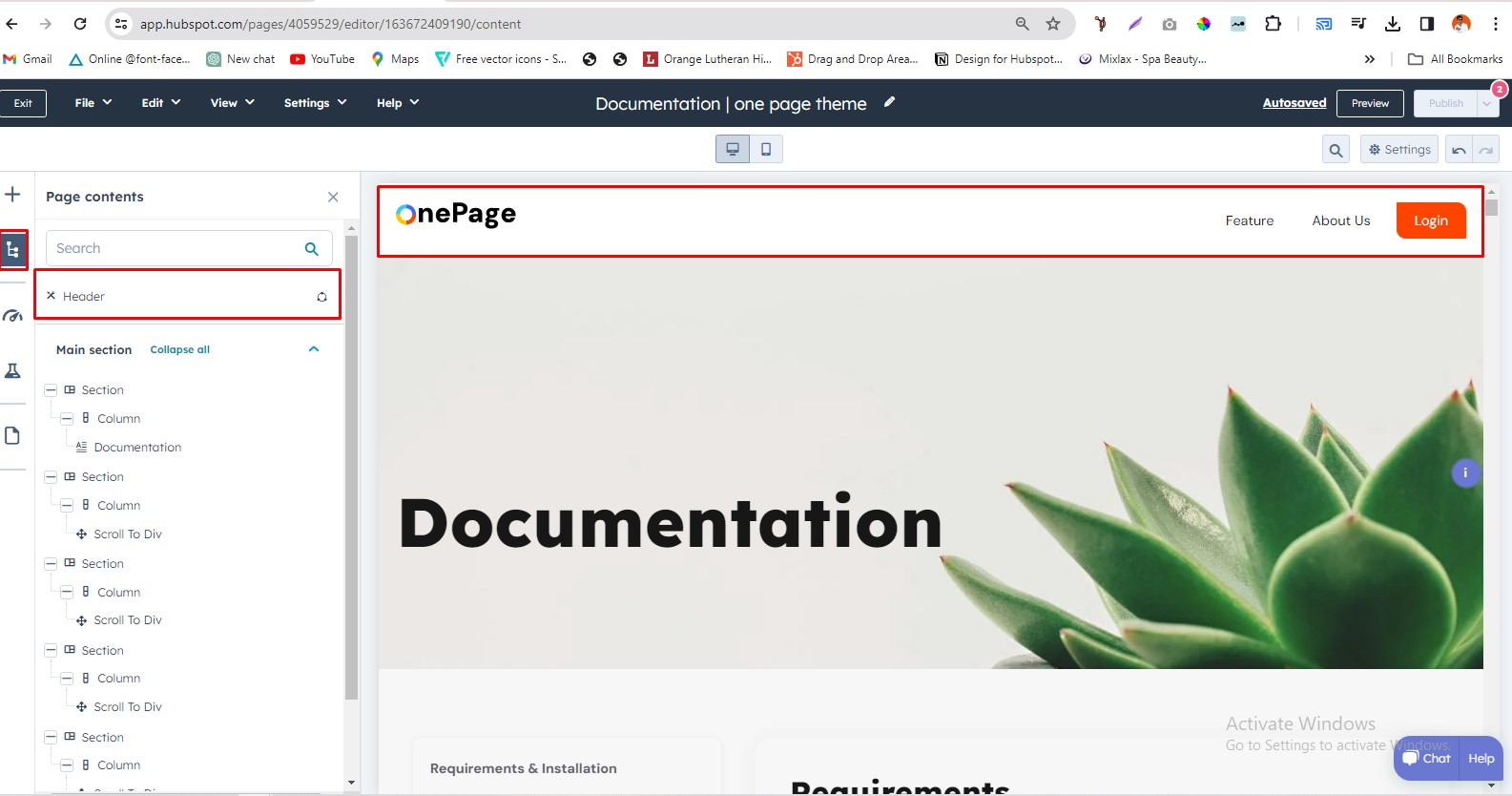
Task: Click the Preview button
Action: tap(1370, 103)
